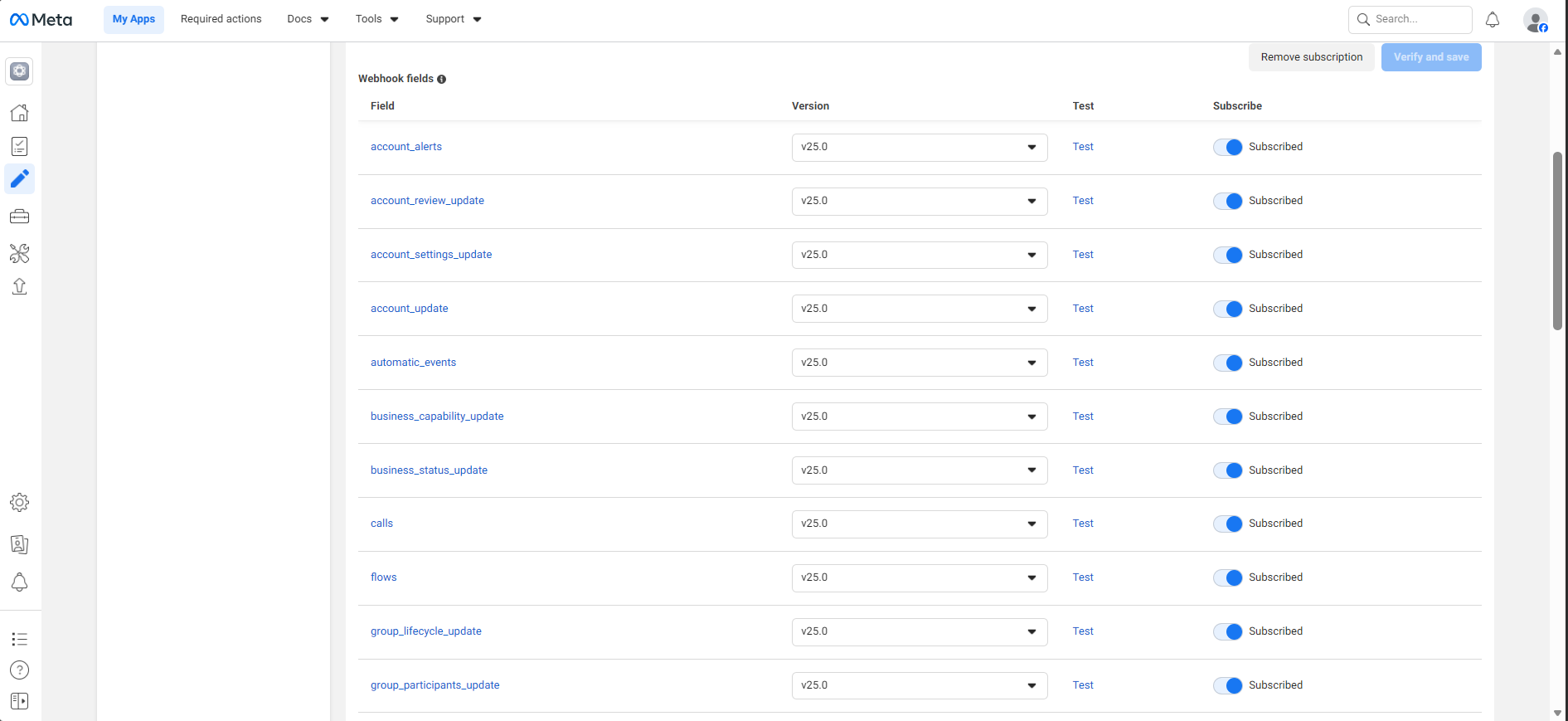Open the activity log list icon
This screenshot has width=1568, height=721.
(x=20, y=639)
